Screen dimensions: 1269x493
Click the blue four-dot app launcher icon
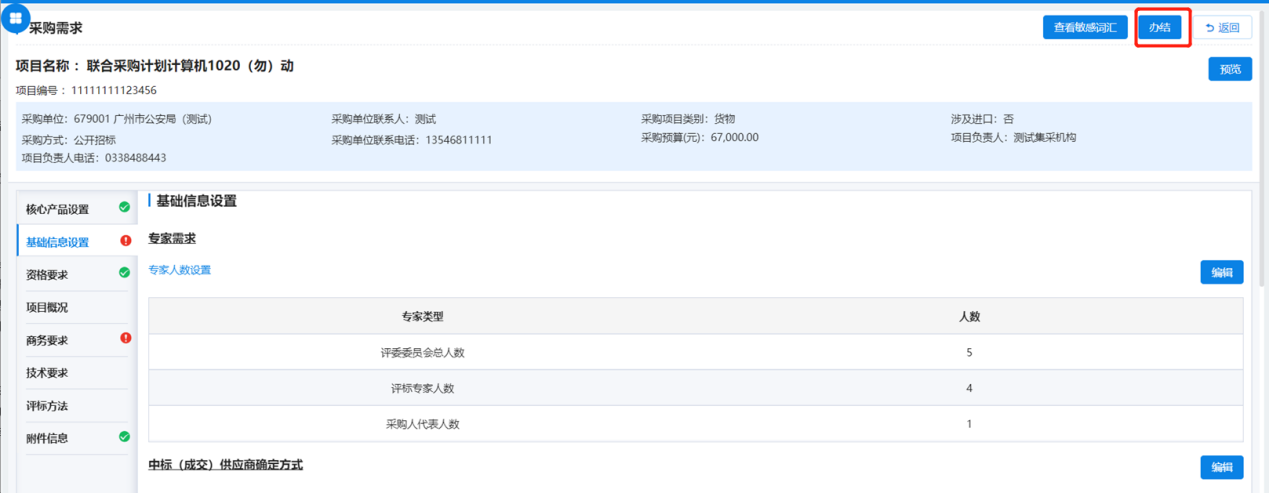point(16,18)
